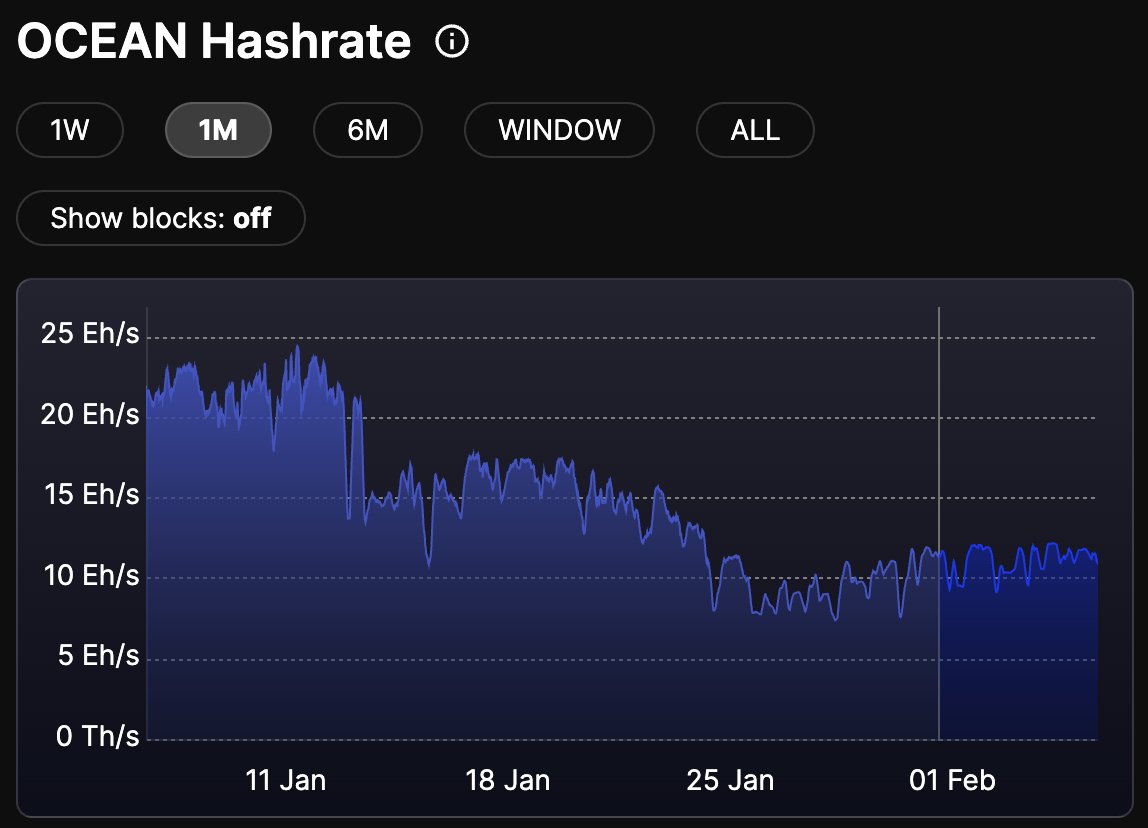Select the 1W time range
The width and height of the screenshot is (1148, 828).
(x=70, y=130)
